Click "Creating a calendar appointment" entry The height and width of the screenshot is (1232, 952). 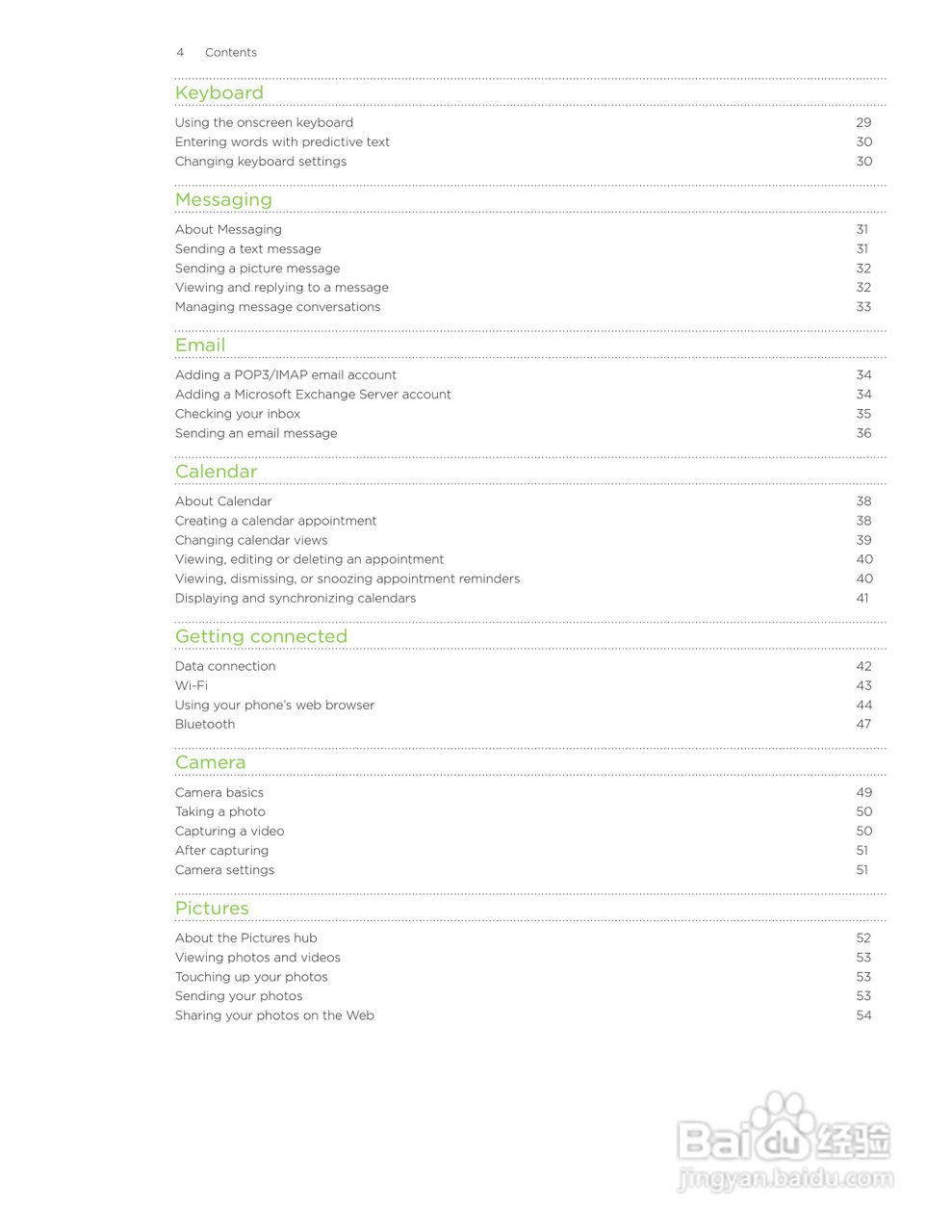pyautogui.click(x=275, y=521)
